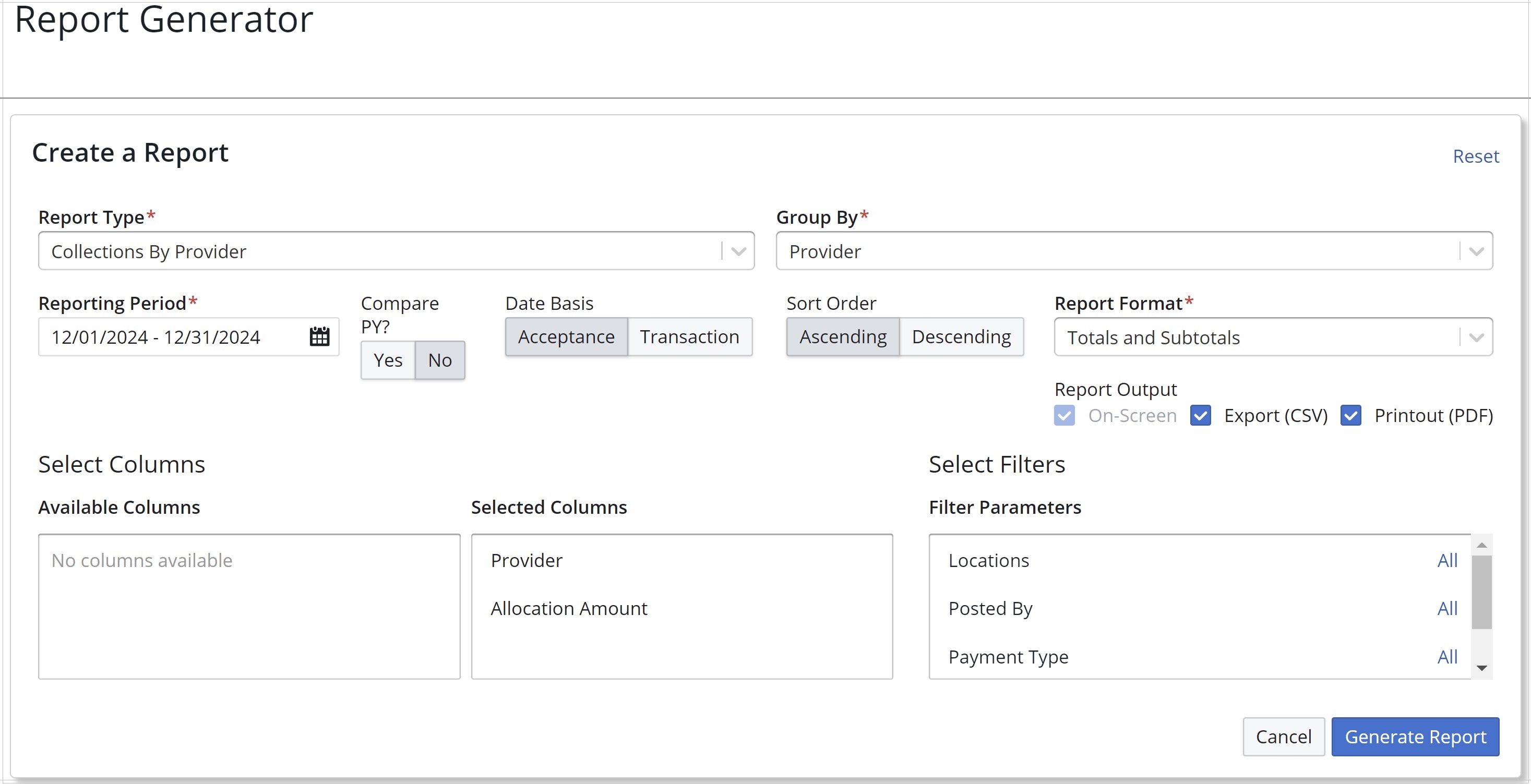Set sort order to Ascending
Image resolution: width=1531 pixels, height=784 pixels.
tap(843, 337)
